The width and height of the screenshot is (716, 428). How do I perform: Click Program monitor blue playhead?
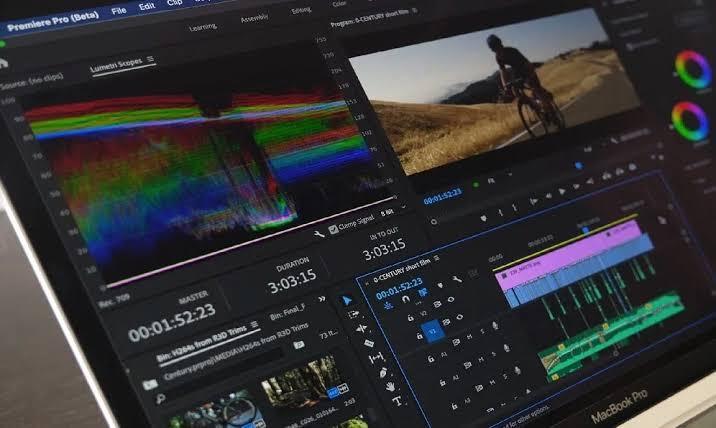coord(579,165)
